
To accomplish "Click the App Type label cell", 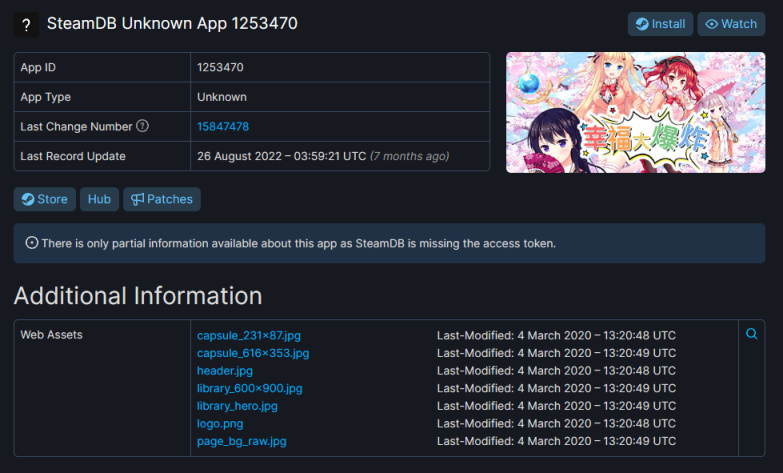I will [x=102, y=97].
